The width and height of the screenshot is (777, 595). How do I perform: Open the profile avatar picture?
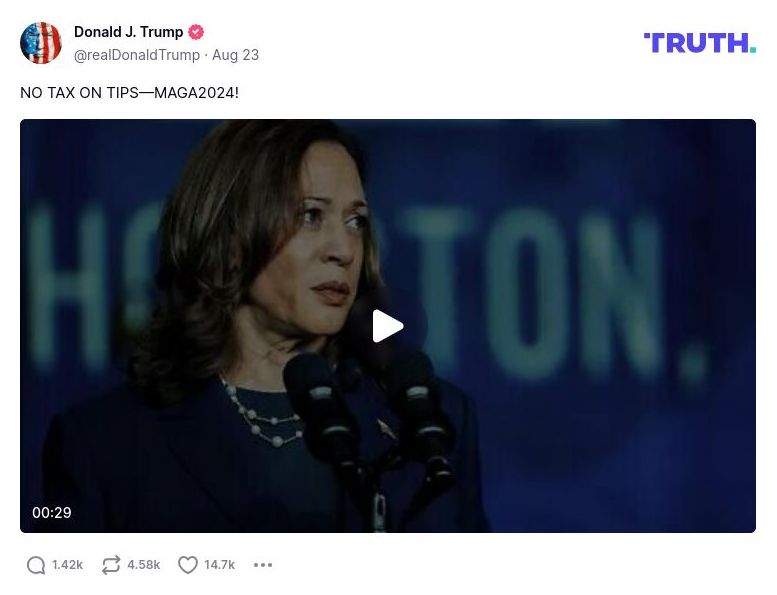41,43
